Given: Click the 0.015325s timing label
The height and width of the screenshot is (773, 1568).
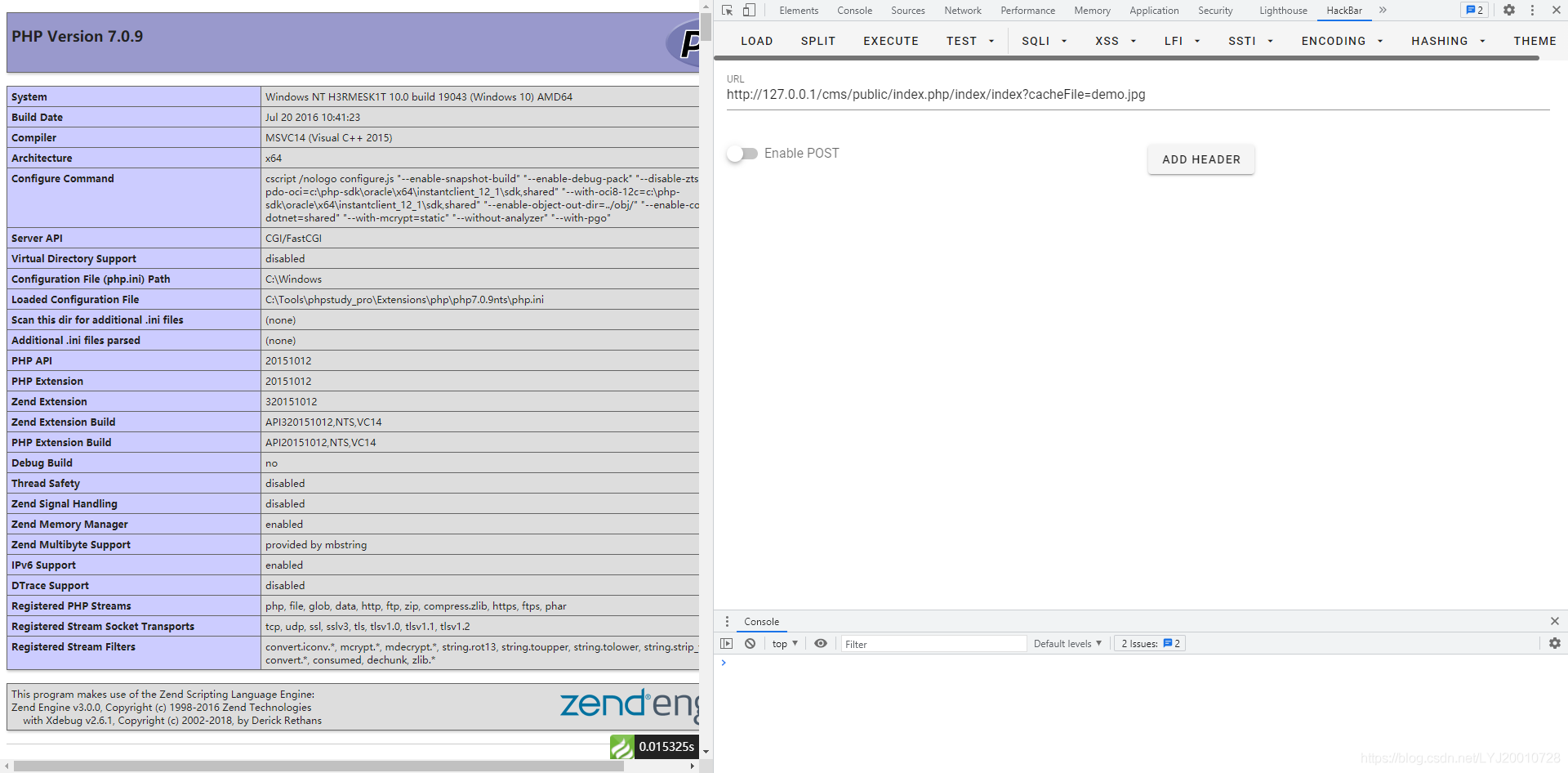Looking at the screenshot, I should pyautogui.click(x=666, y=747).
